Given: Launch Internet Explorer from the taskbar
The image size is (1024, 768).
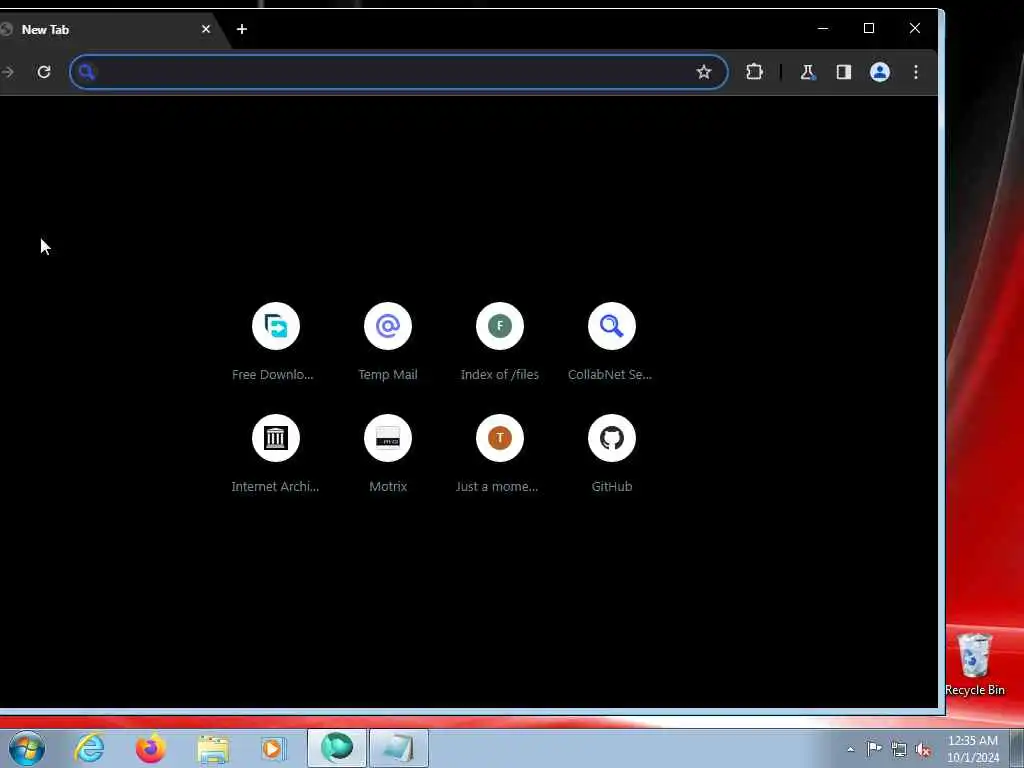Looking at the screenshot, I should (89, 748).
